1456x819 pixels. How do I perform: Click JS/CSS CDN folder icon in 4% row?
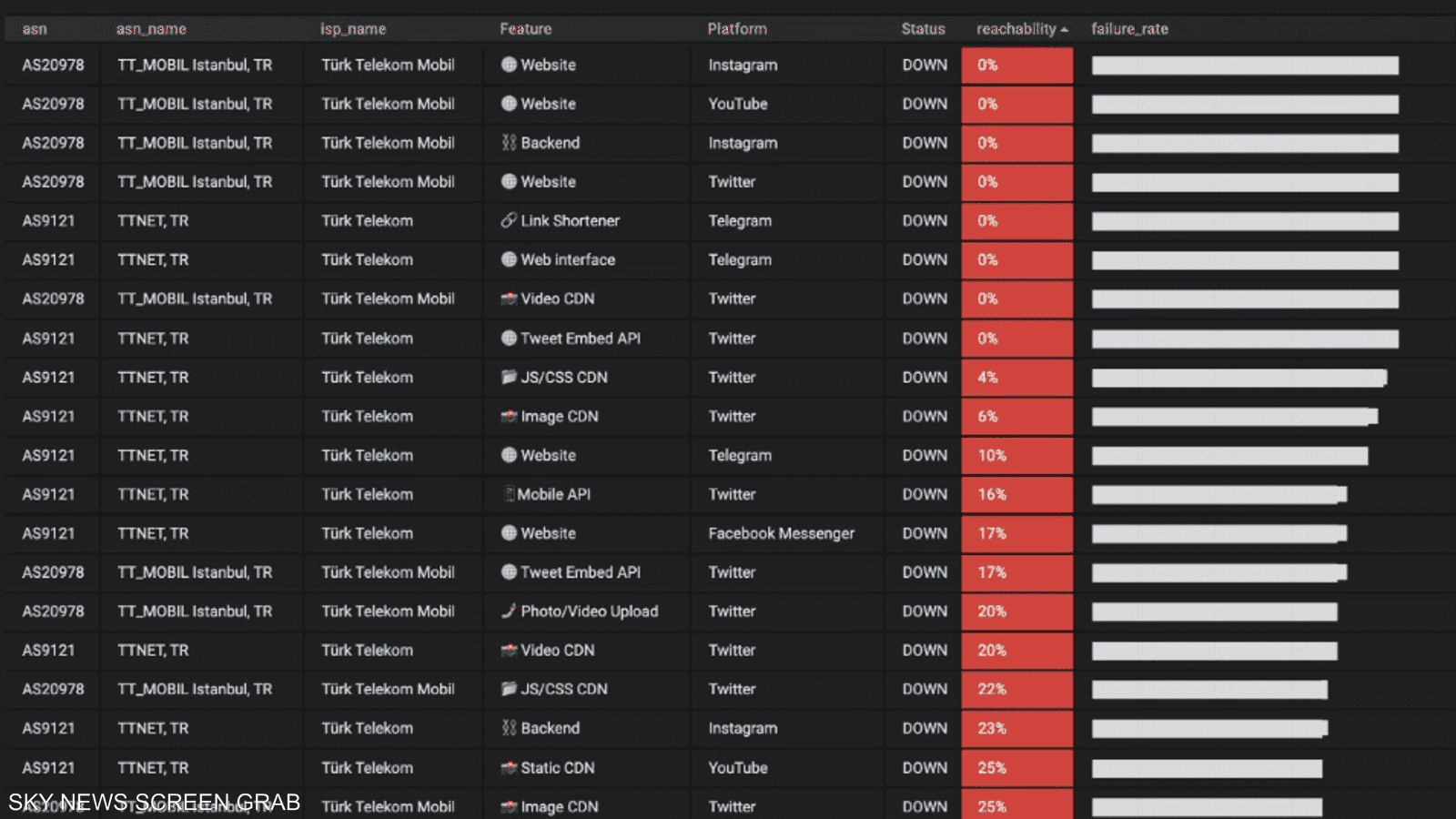pos(509,377)
